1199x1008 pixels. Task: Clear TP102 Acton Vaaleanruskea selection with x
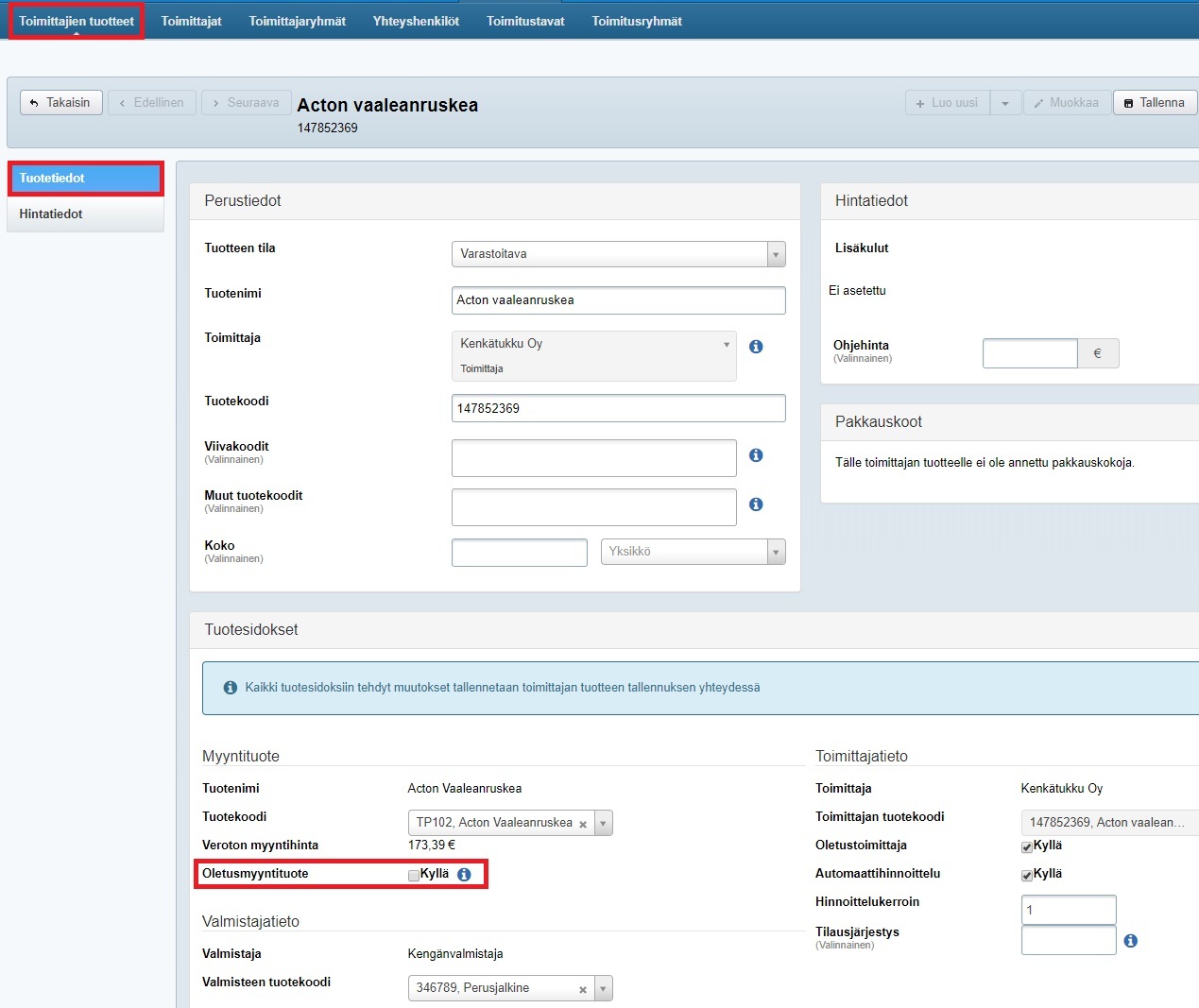[x=583, y=824]
